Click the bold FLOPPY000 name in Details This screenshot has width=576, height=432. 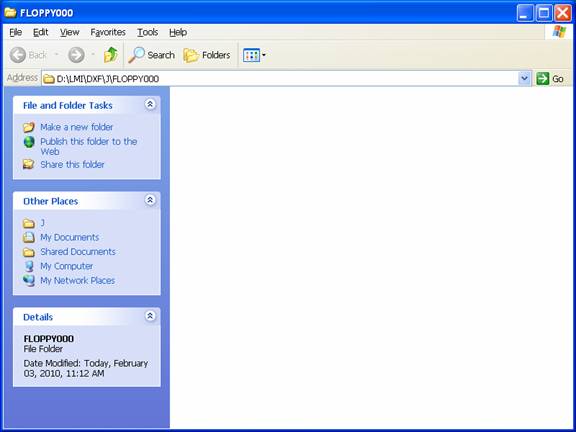pos(48,339)
